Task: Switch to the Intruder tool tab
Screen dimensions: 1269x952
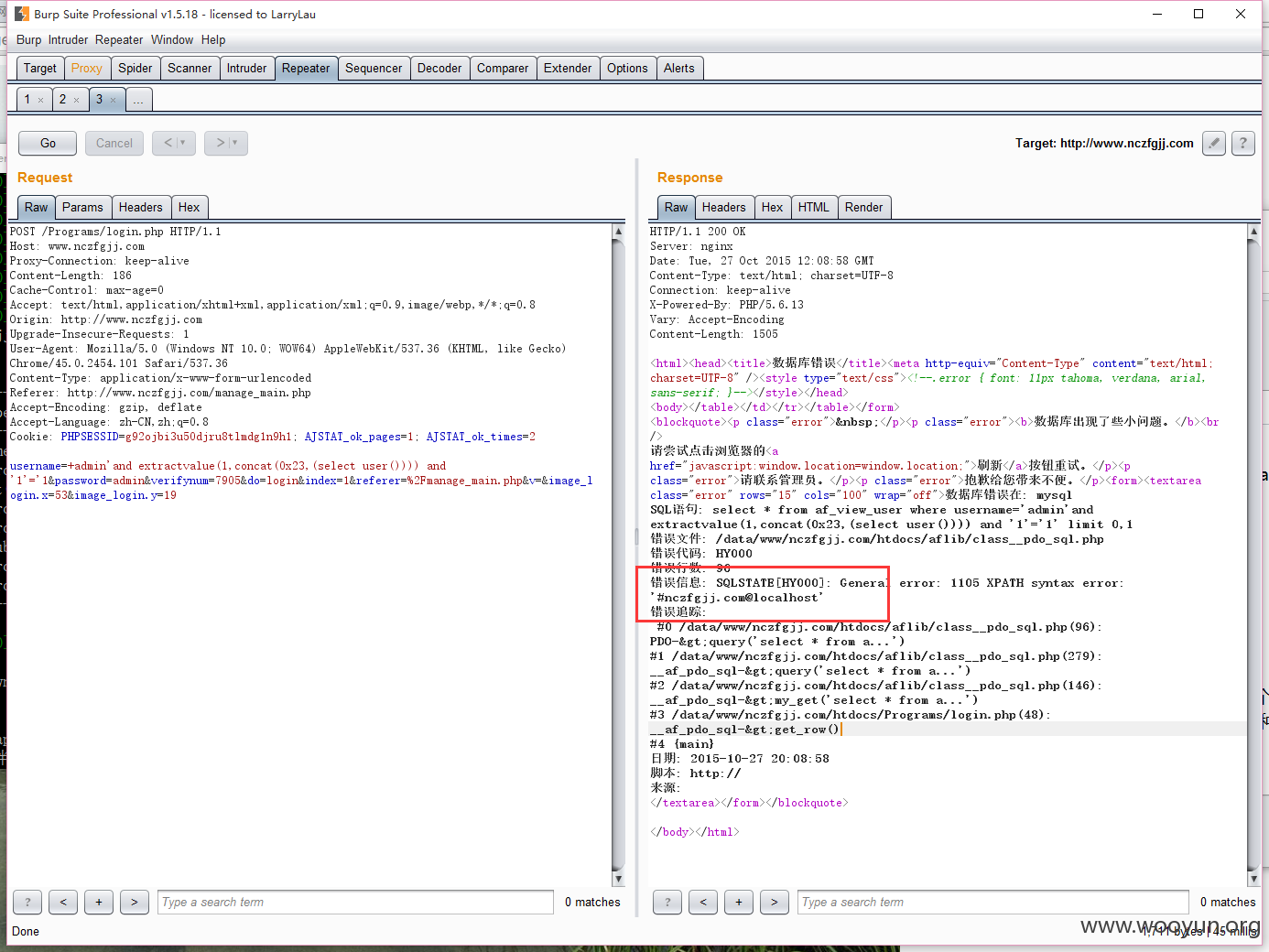Action: coord(247,68)
